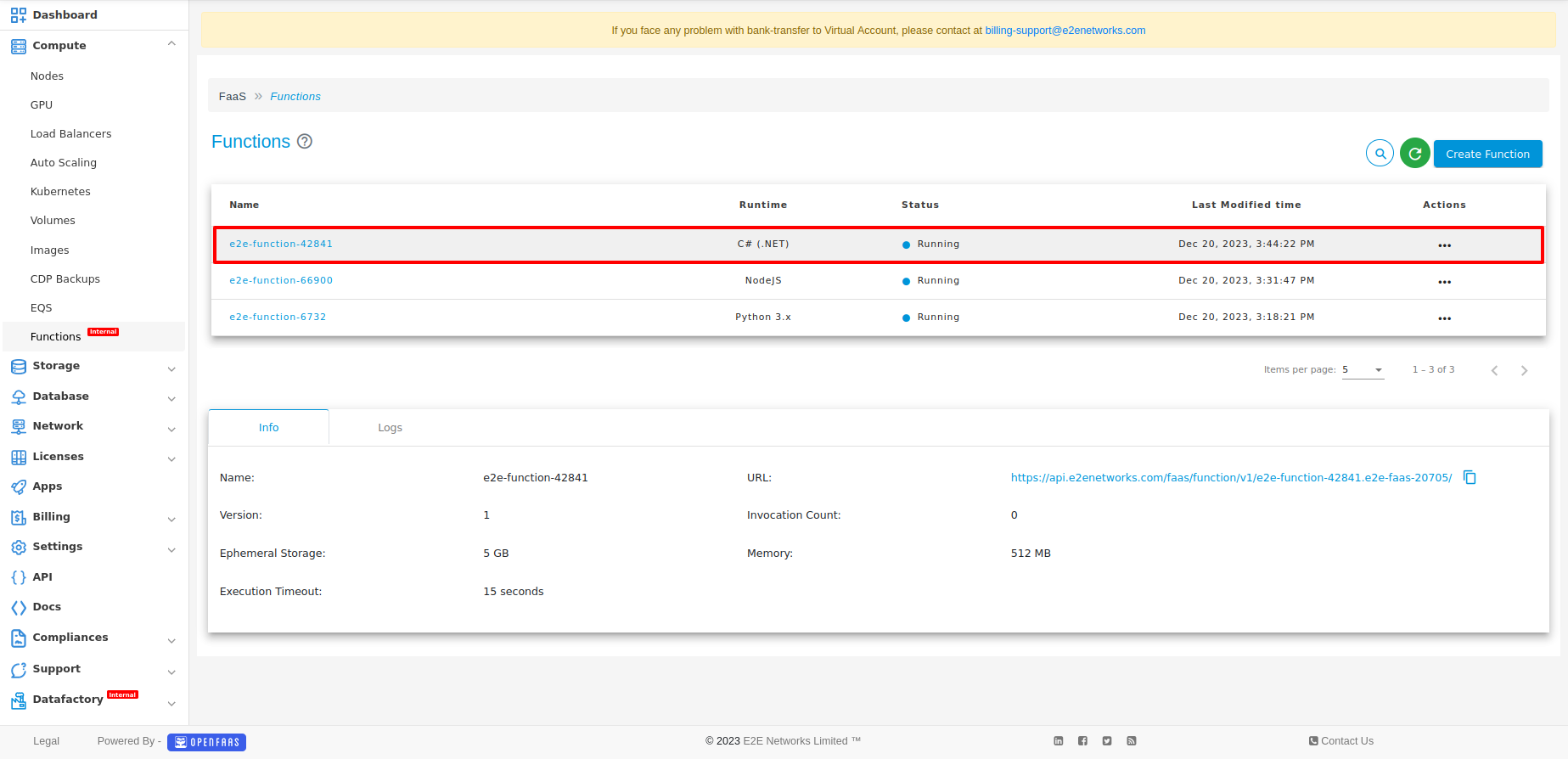
Task: Click the Billing icon
Action: pos(18,517)
